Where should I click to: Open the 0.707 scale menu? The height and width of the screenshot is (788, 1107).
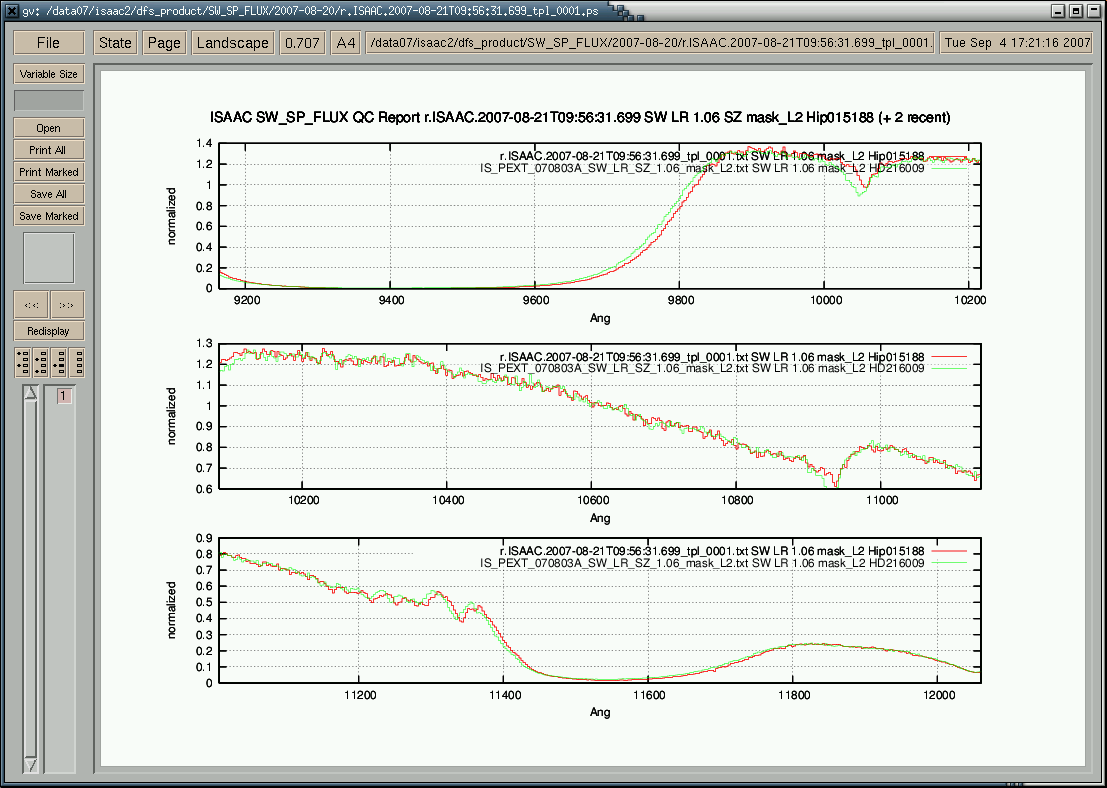(301, 42)
